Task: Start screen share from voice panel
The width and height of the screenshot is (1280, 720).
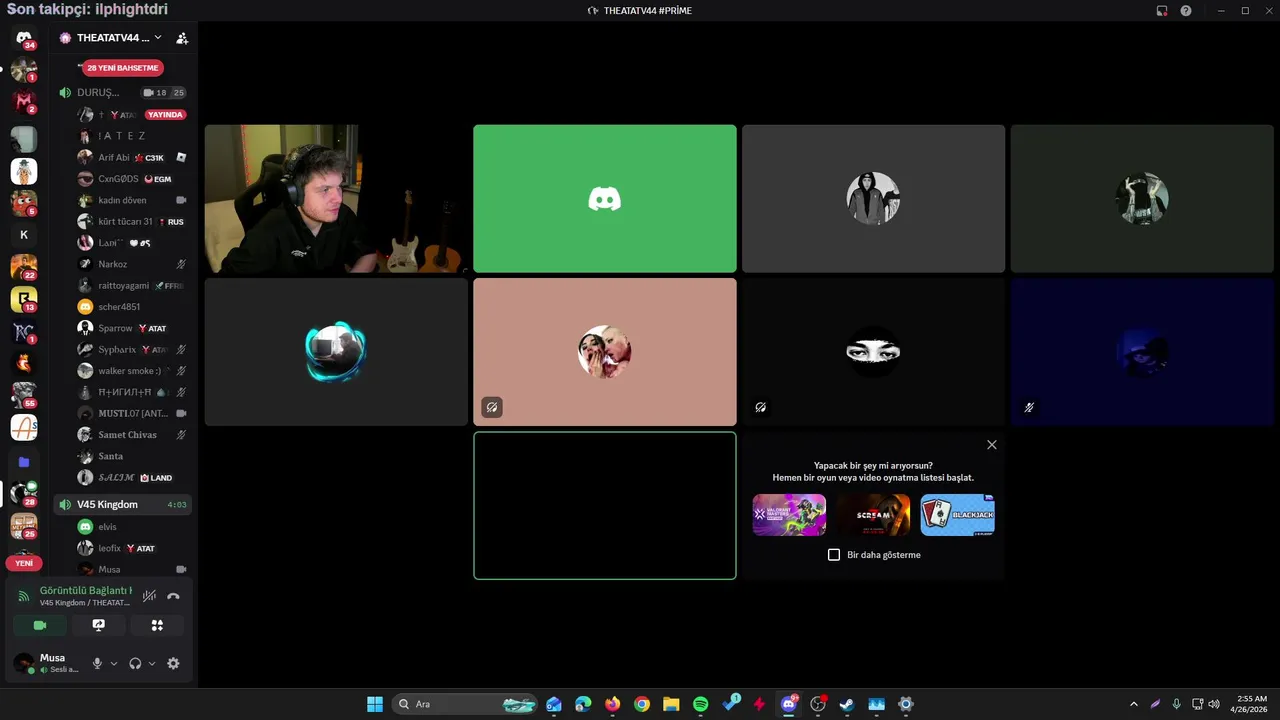Action: click(x=98, y=625)
